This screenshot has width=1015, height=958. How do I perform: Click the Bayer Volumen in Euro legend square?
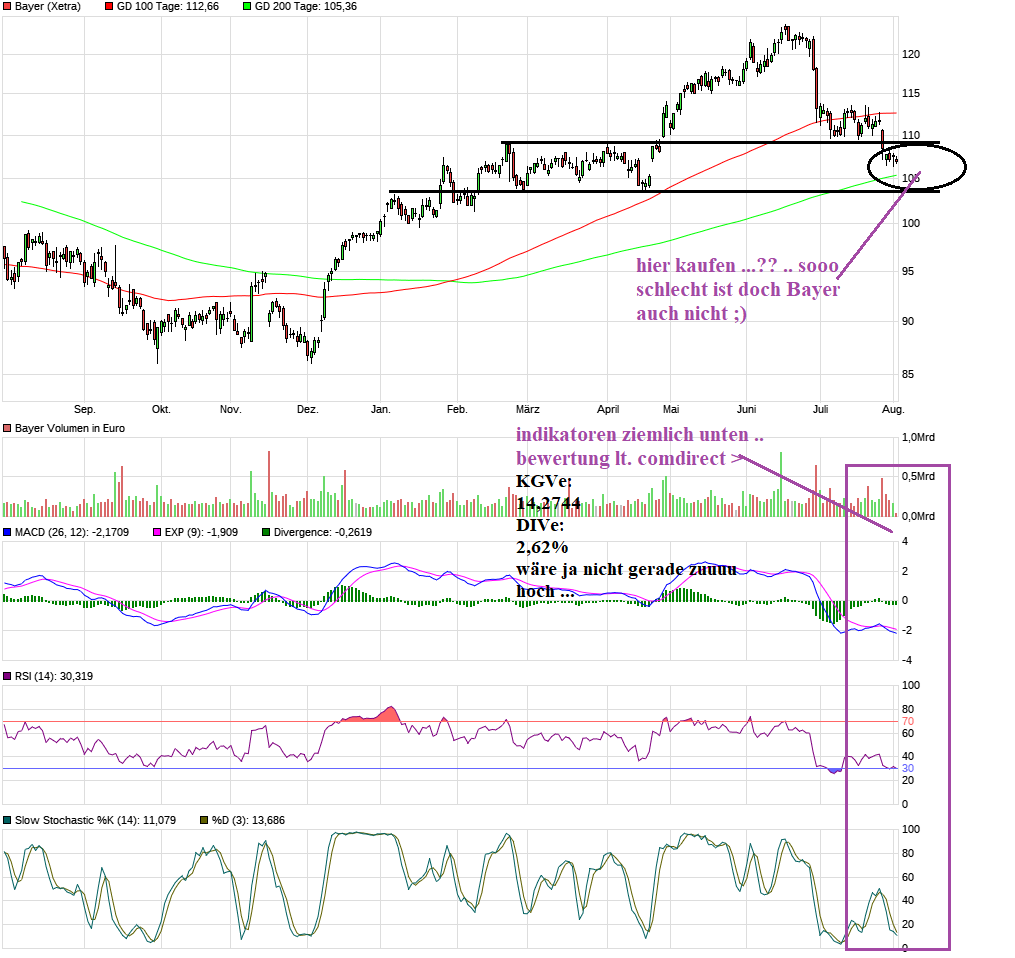(7, 427)
